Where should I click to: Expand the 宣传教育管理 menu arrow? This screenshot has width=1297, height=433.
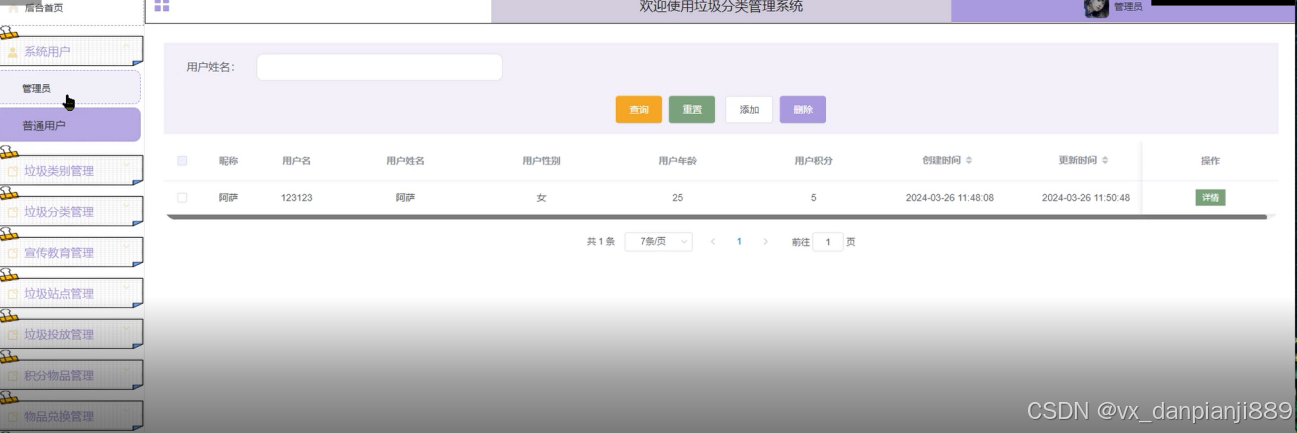point(126,248)
